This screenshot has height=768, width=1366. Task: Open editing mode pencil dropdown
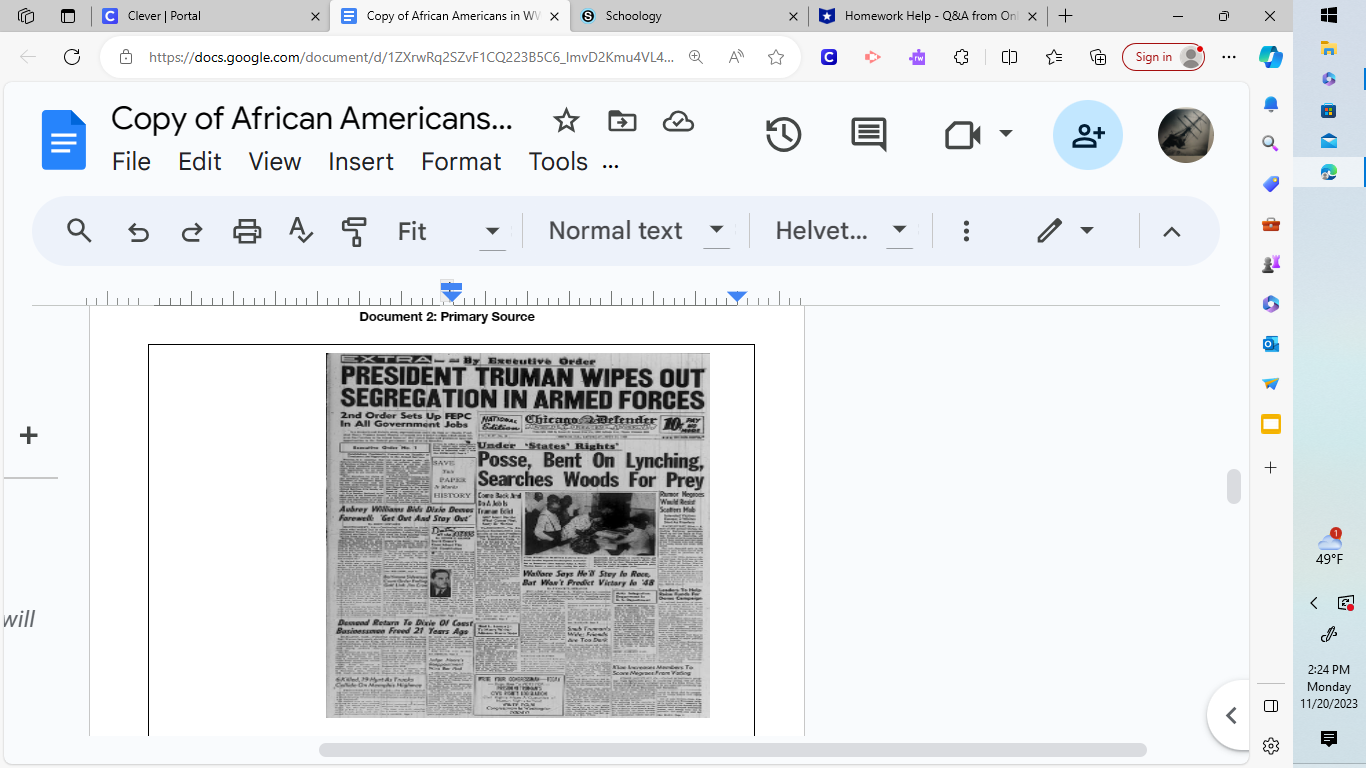point(1065,231)
